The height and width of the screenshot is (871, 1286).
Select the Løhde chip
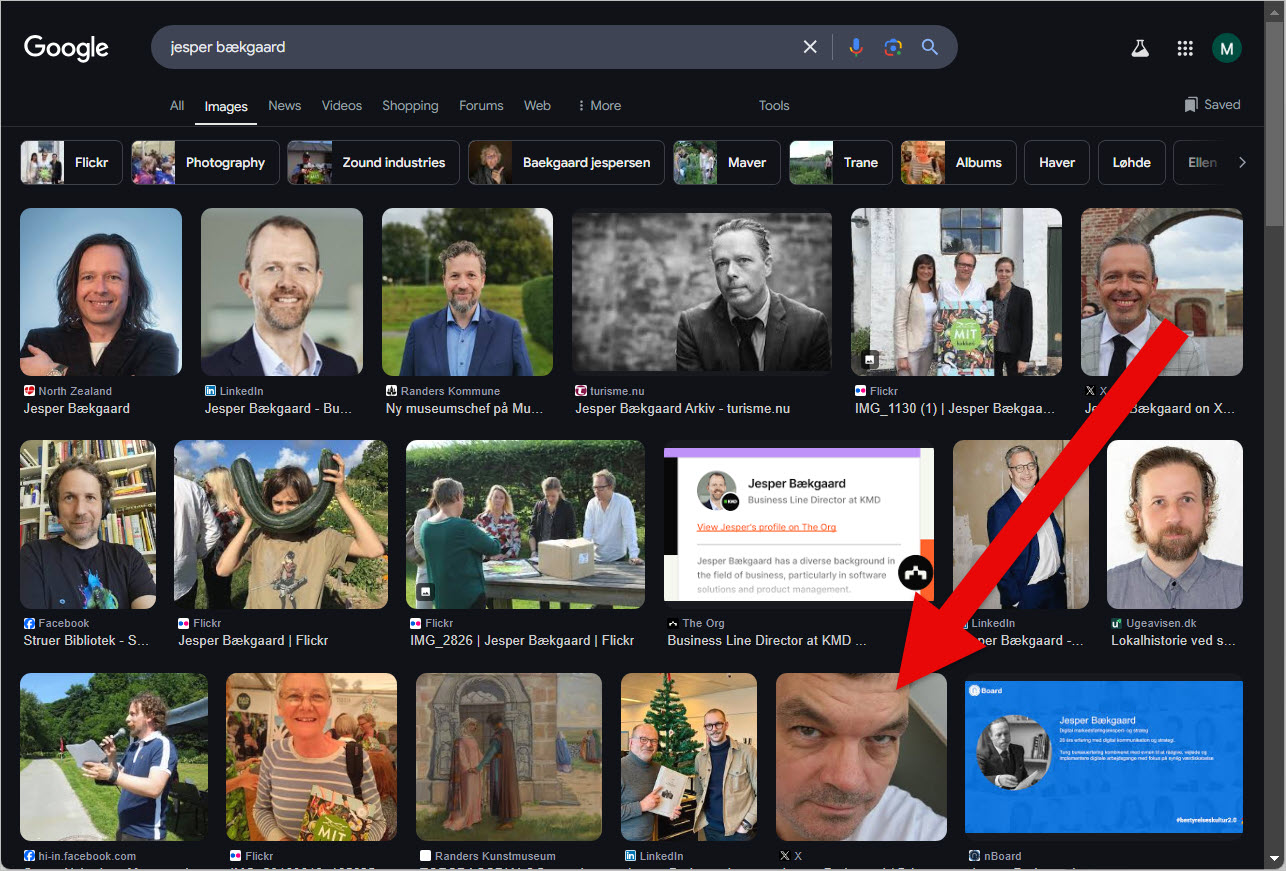[1131, 162]
